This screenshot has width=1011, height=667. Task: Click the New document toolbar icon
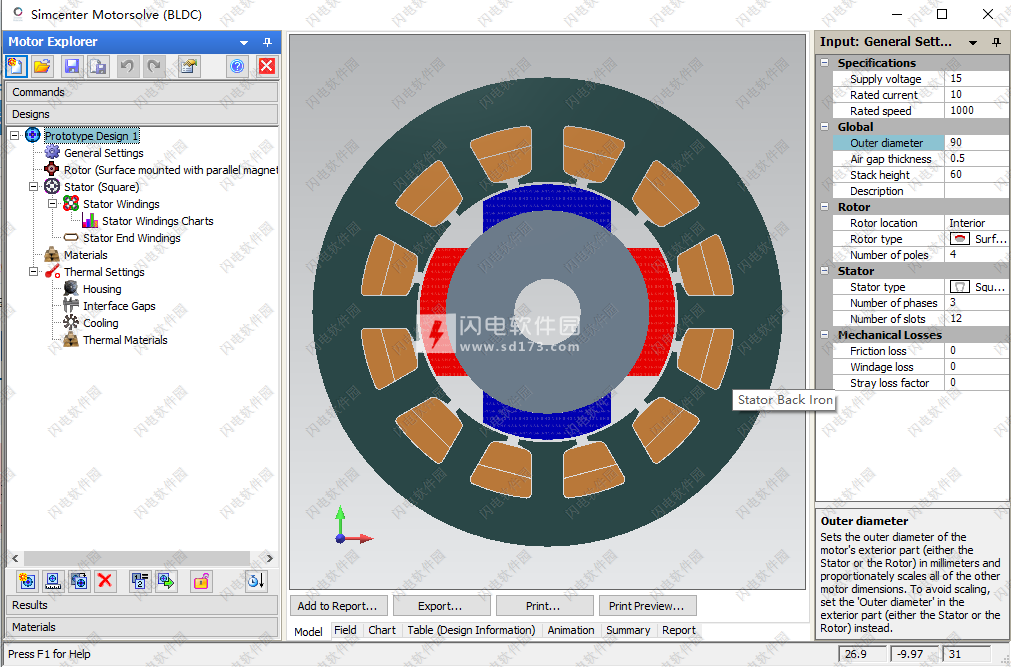coord(16,66)
